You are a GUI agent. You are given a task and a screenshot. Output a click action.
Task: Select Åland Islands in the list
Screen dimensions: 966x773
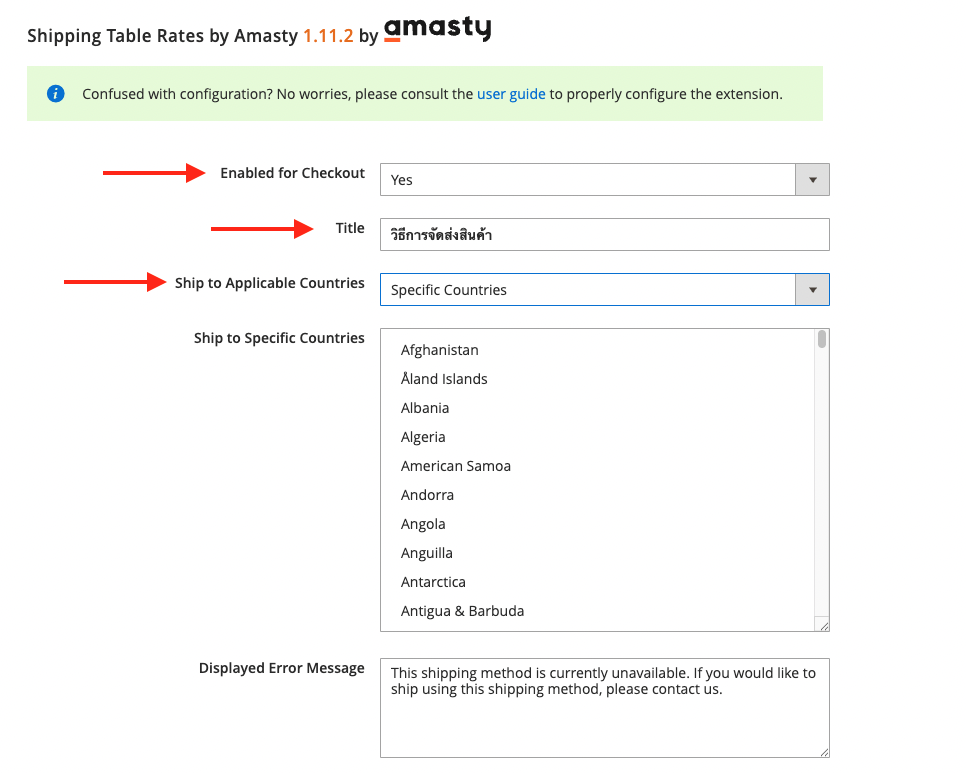(x=444, y=379)
